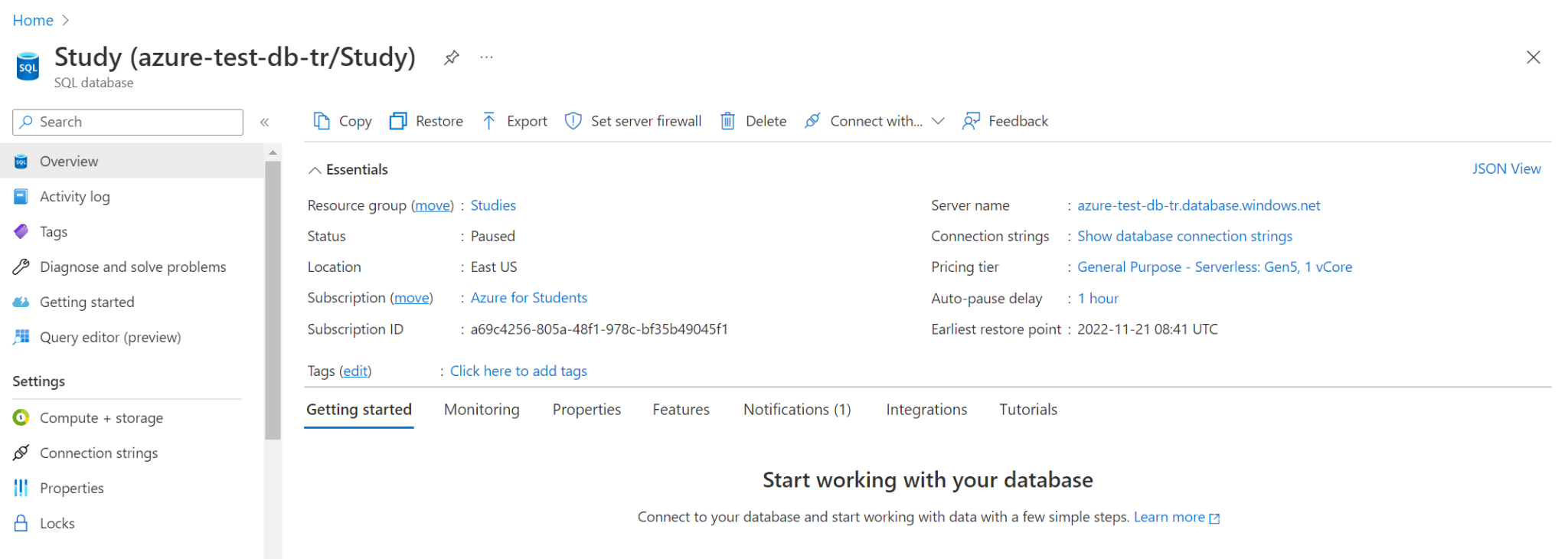The image size is (1568, 559).
Task: Click the move link beside Subscription
Action: click(x=412, y=298)
